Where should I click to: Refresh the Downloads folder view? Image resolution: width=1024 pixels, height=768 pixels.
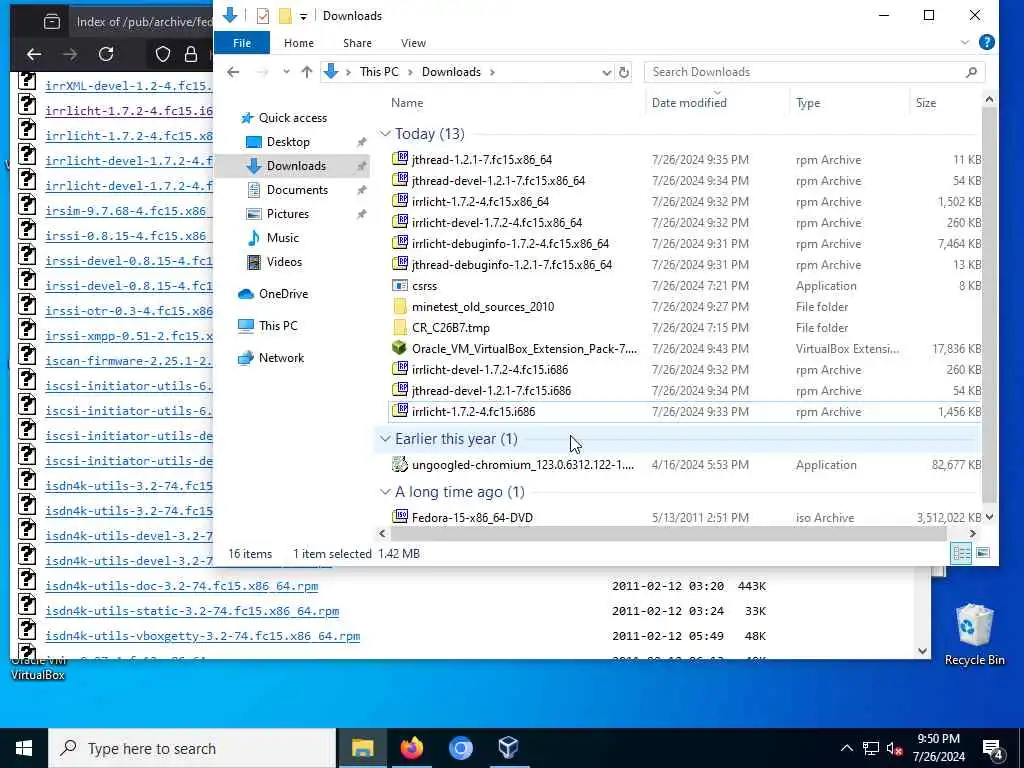(624, 72)
